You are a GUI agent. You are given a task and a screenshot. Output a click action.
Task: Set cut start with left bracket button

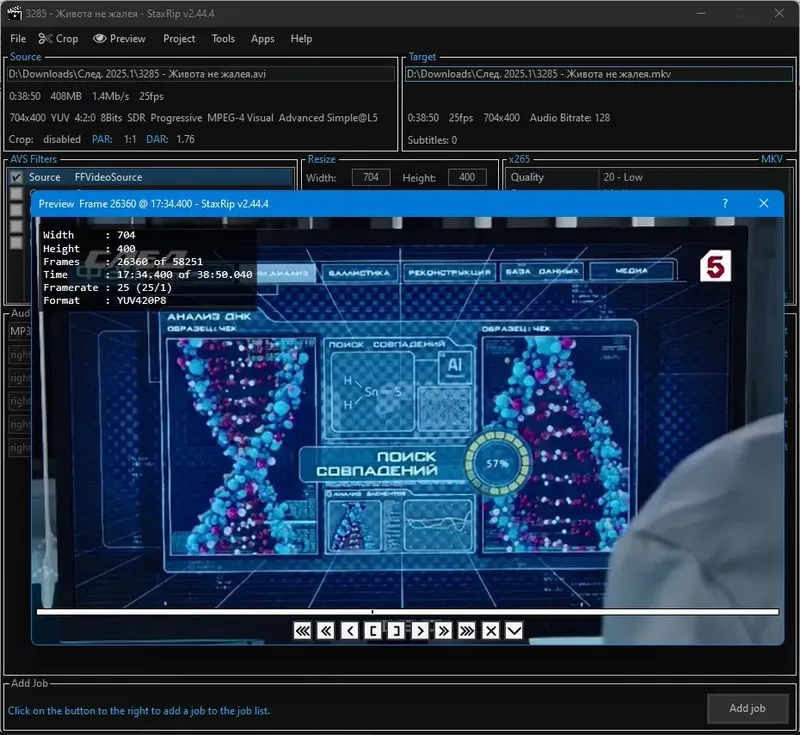click(373, 631)
